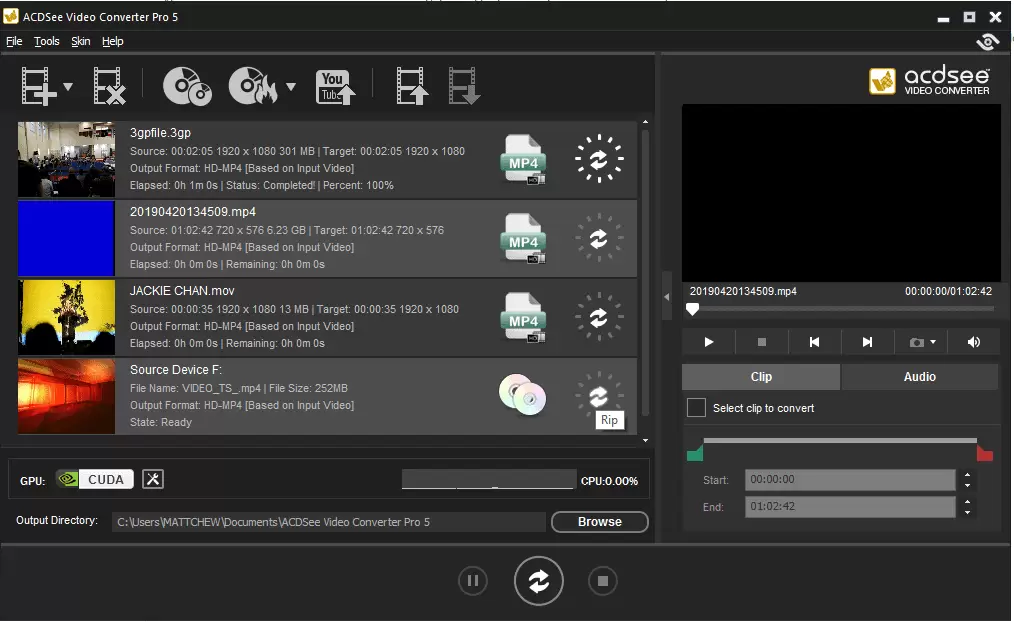This screenshot has height=622, width=1014.
Task: Click the Rip DVD disc icon
Action: 187,85
